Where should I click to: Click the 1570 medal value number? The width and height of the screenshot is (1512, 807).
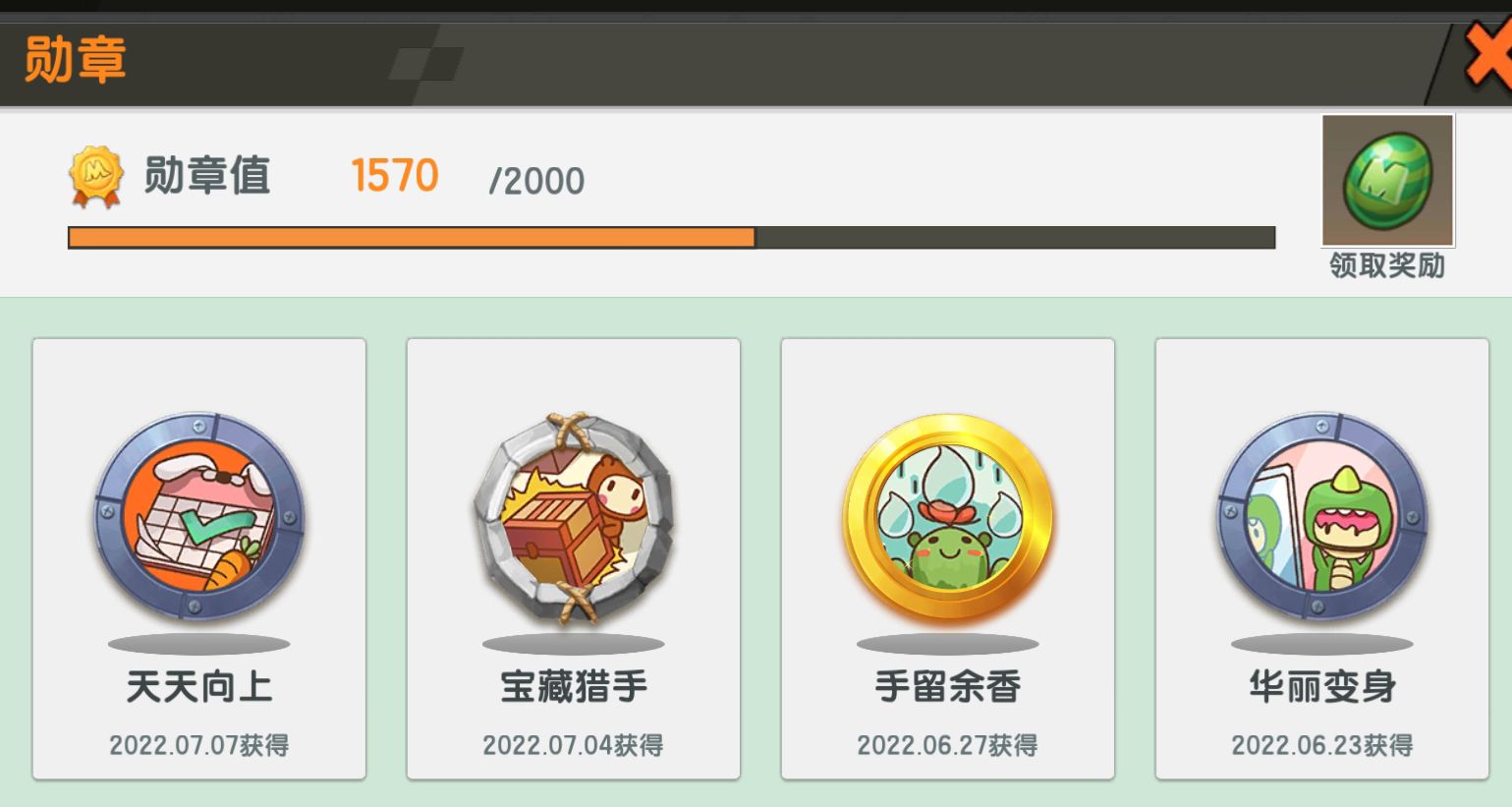point(395,176)
